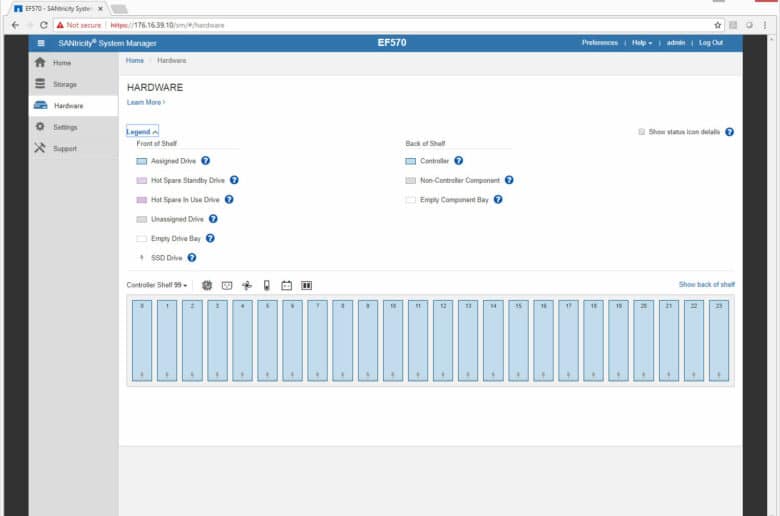780x516 pixels.
Task: Select drive bay 10 in shelf
Action: (x=393, y=340)
